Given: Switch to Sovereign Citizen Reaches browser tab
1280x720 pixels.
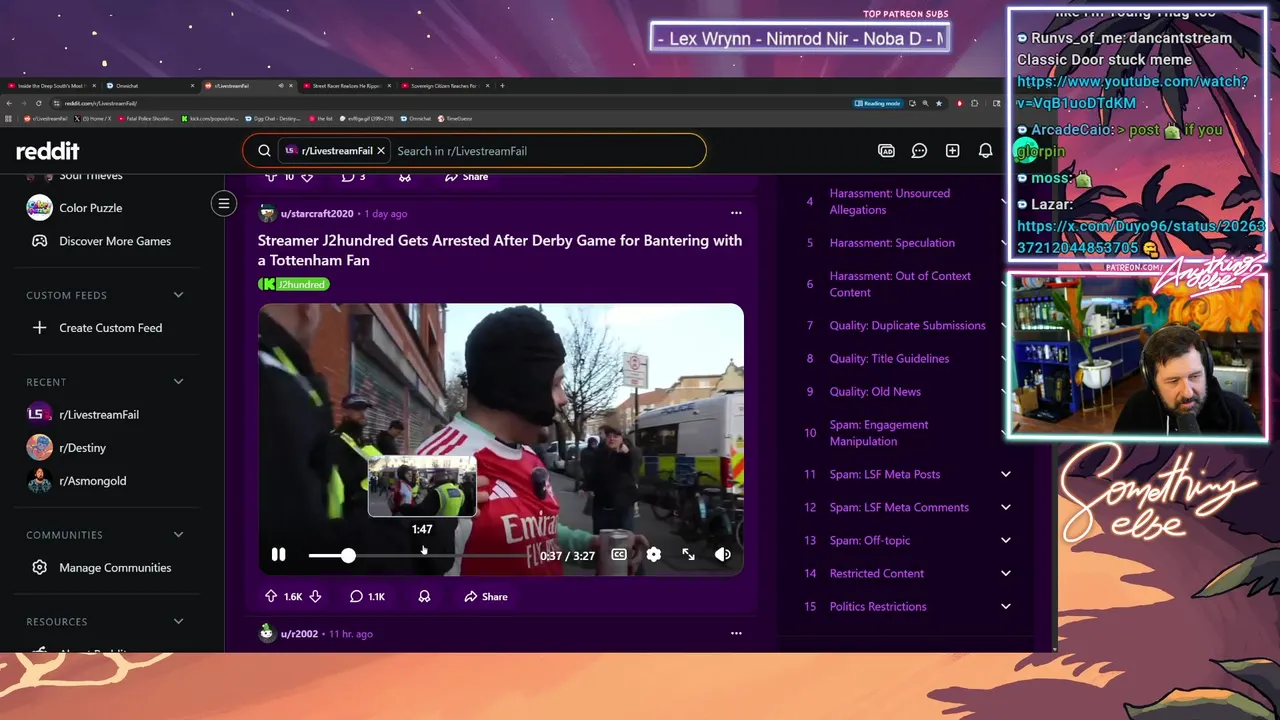Looking at the screenshot, I should [444, 86].
